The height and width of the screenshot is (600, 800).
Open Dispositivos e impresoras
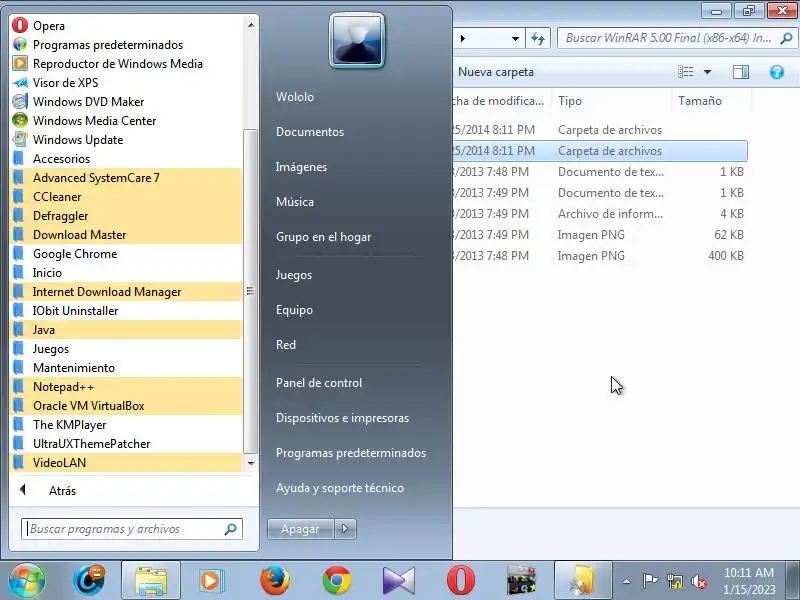pyautogui.click(x=342, y=418)
